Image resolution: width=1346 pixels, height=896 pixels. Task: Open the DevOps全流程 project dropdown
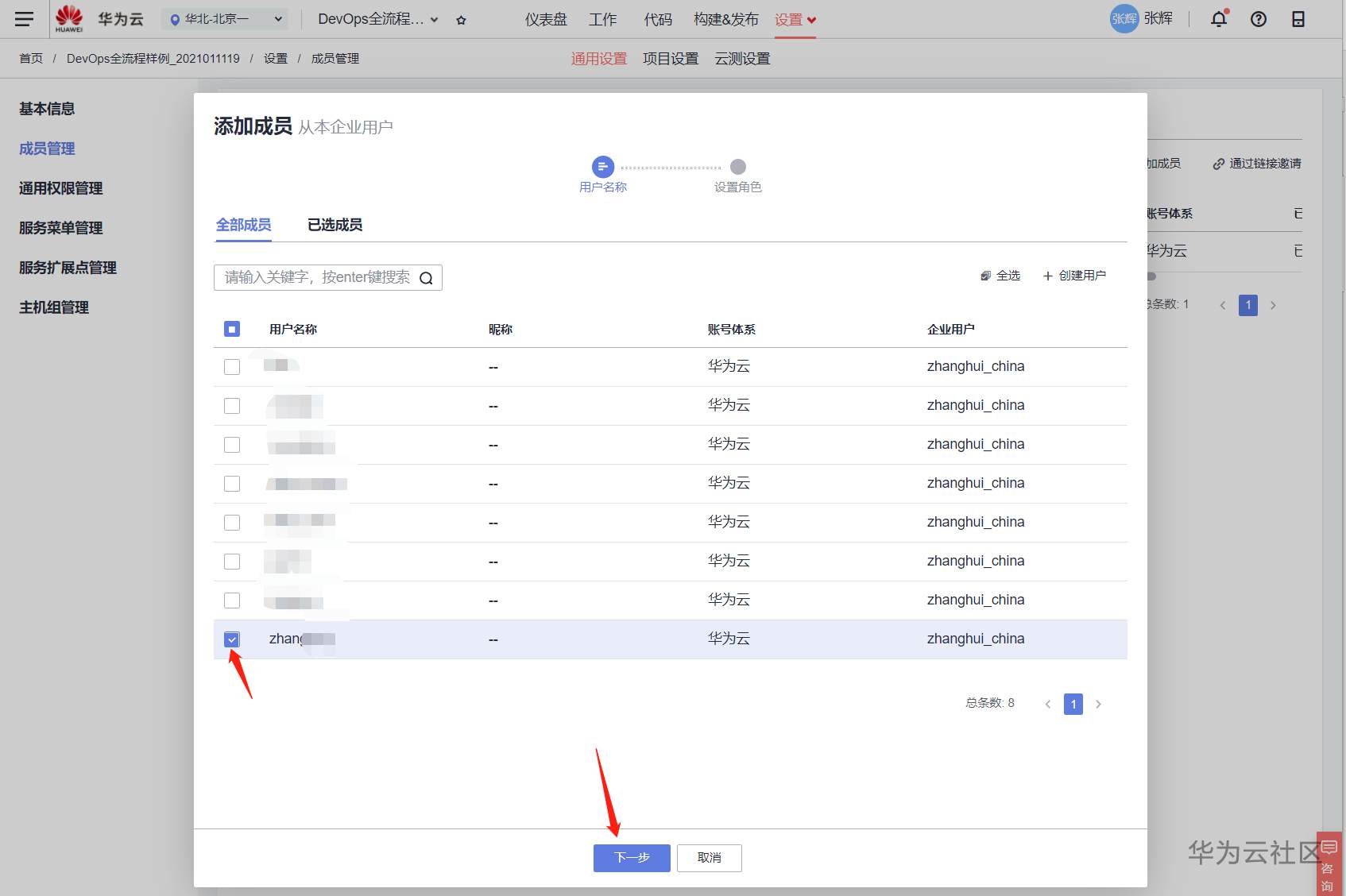click(378, 19)
